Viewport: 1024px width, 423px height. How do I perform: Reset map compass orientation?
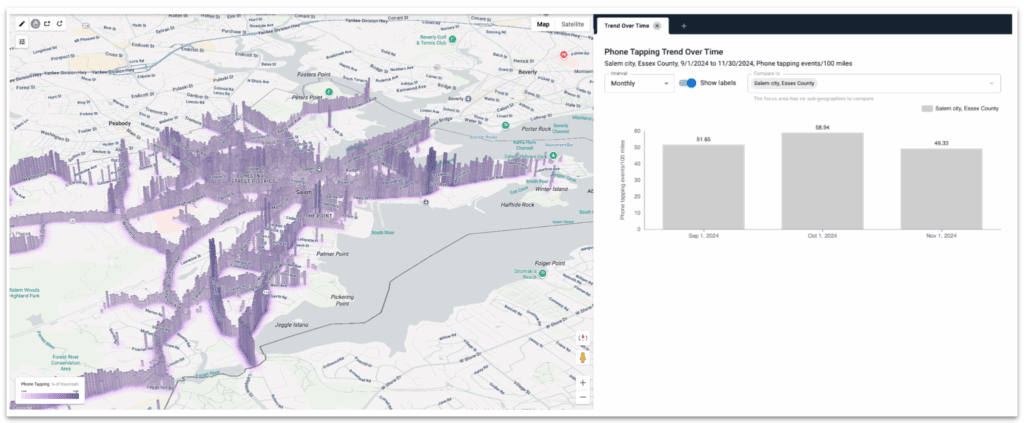tap(582, 338)
